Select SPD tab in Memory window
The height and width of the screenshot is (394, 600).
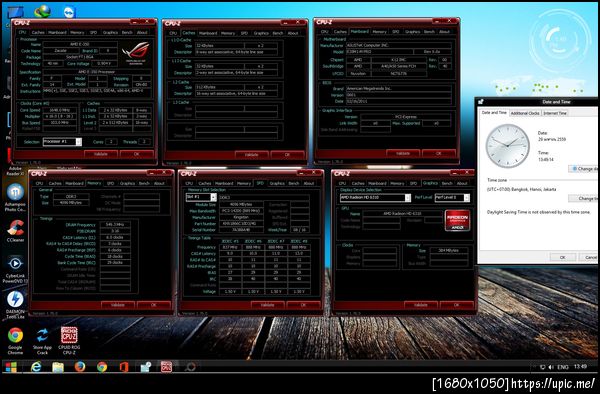(x=110, y=183)
